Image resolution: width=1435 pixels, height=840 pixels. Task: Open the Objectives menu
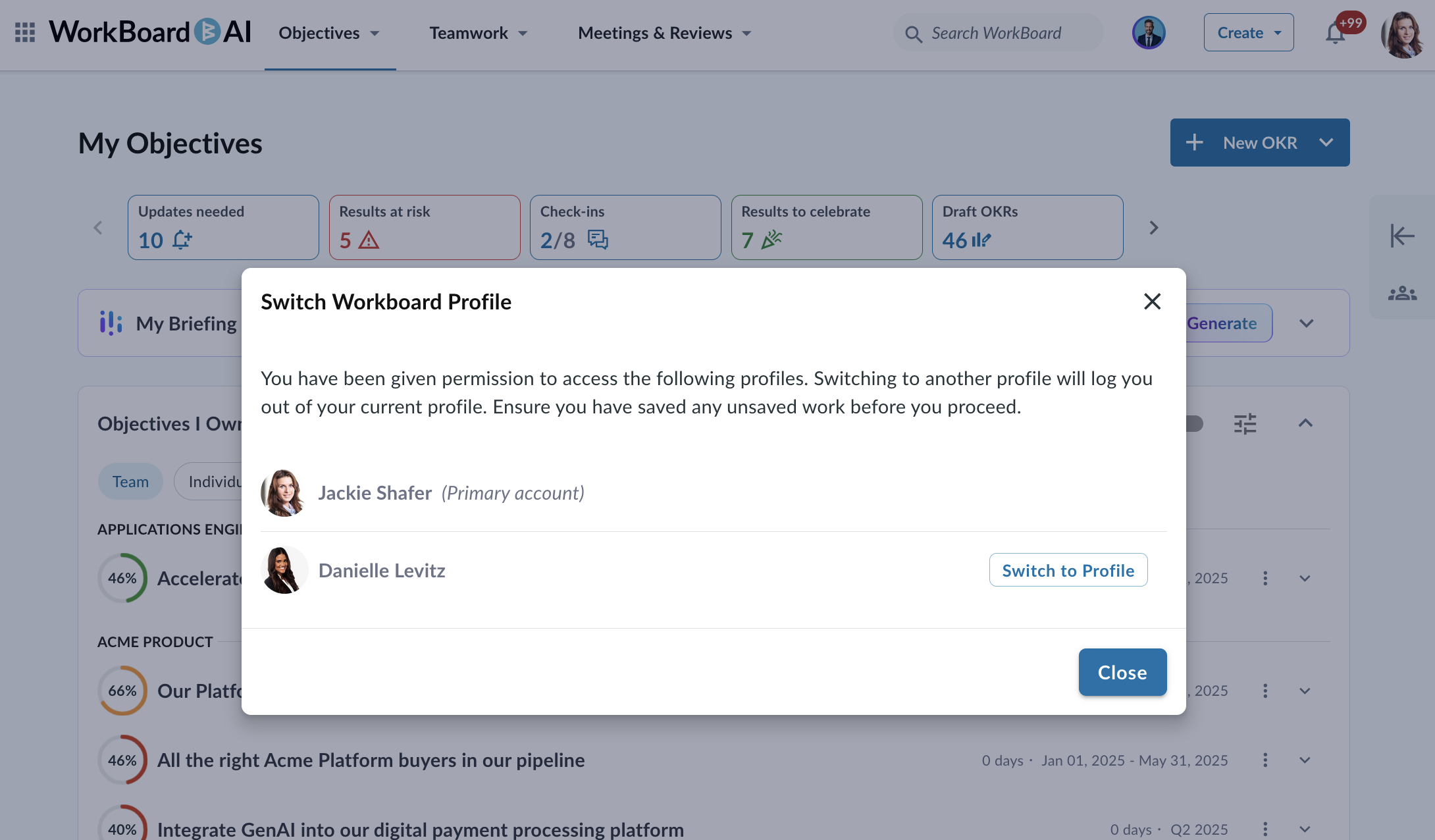[329, 33]
